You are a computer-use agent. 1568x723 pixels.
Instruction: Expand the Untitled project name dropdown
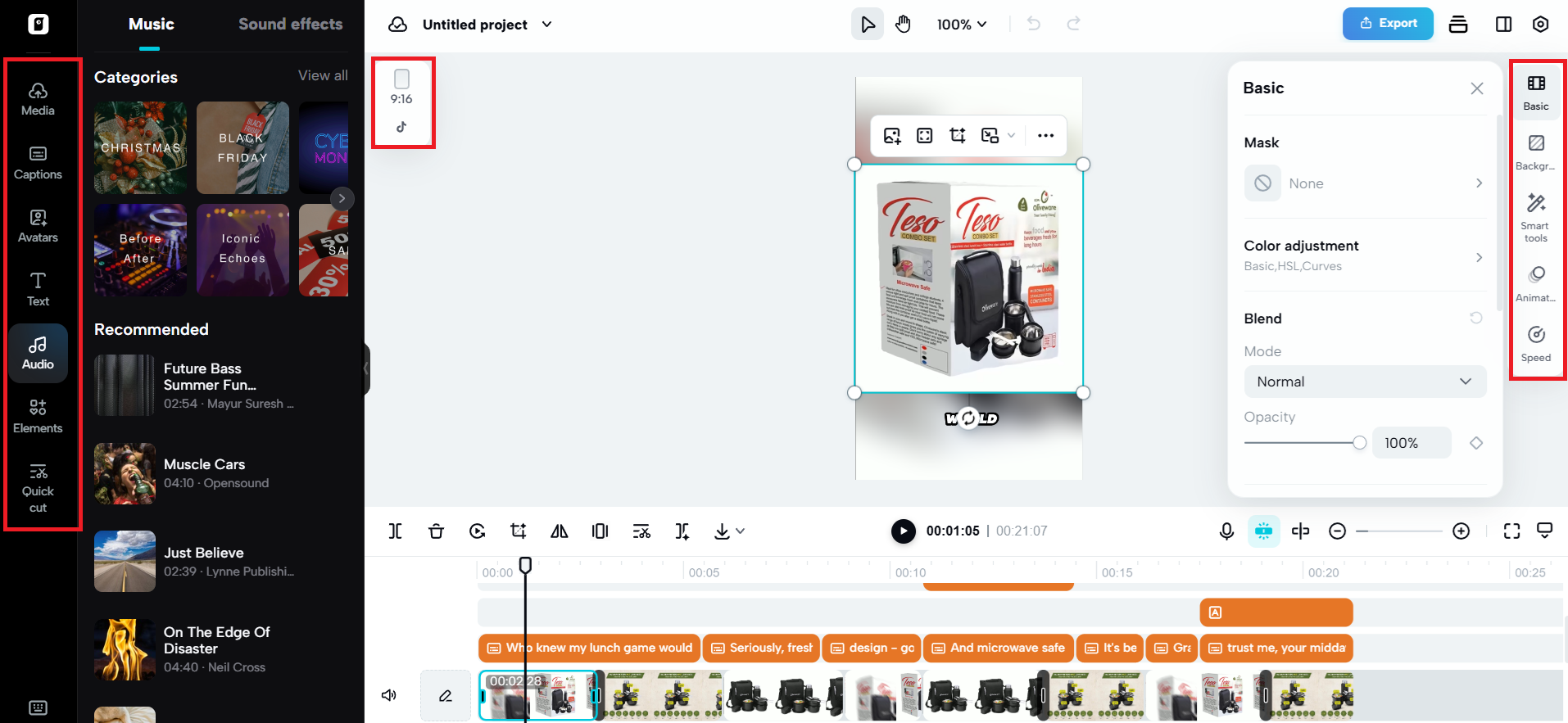(x=547, y=25)
